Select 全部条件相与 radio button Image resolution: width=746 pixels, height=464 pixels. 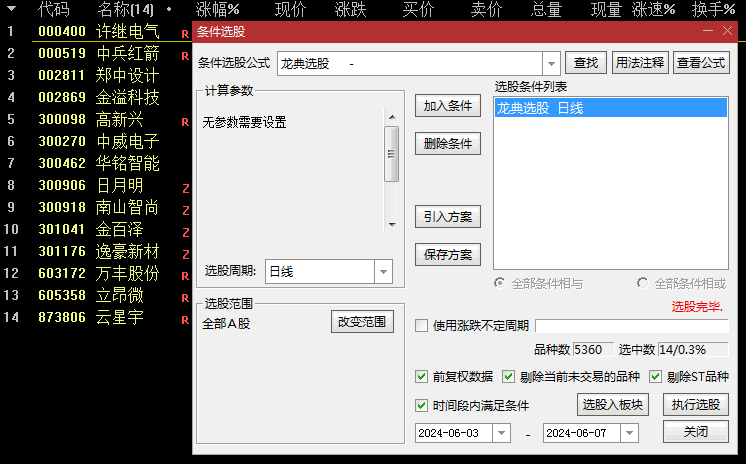point(499,283)
